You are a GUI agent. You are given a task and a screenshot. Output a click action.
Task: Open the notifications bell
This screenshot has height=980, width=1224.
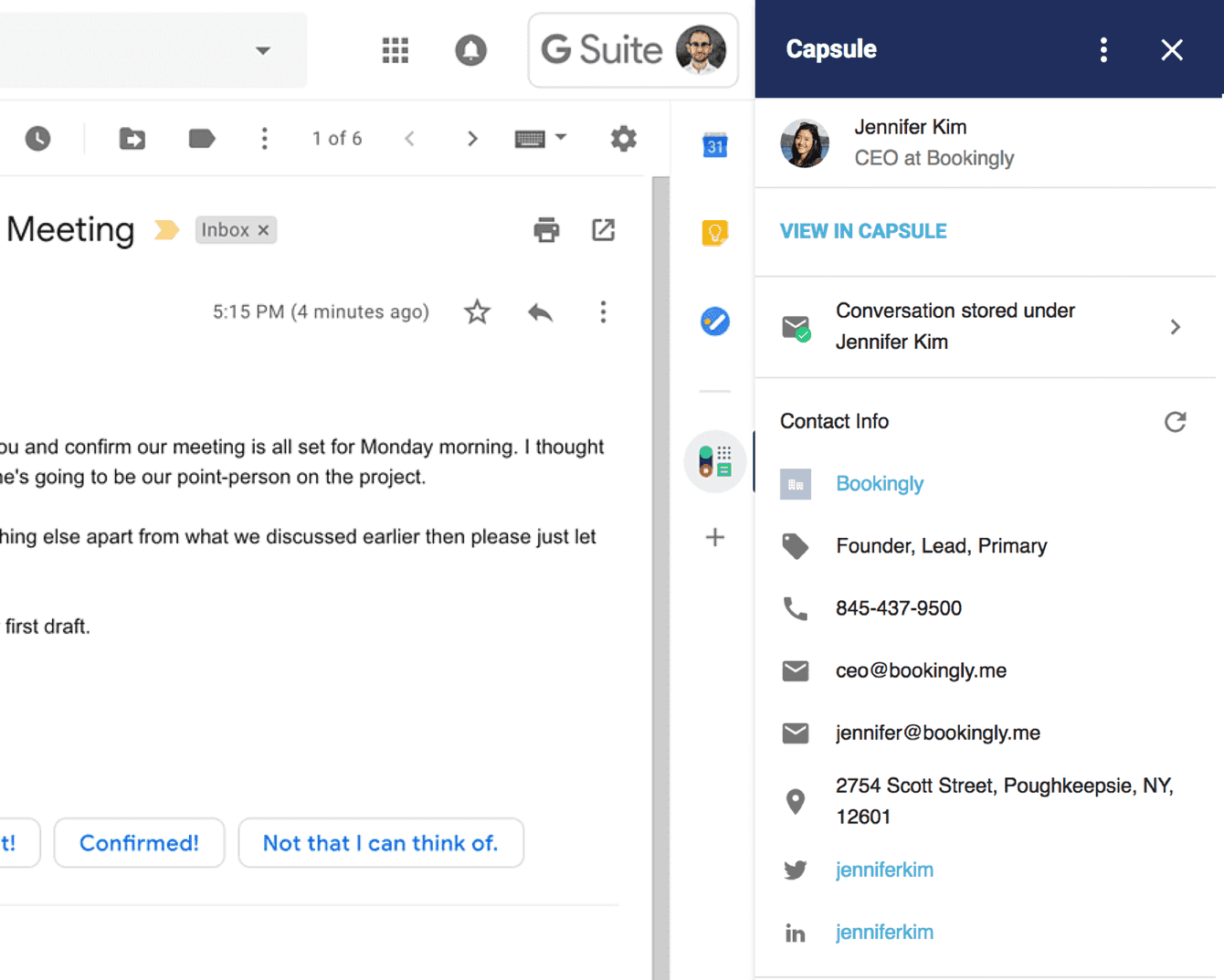(x=470, y=50)
